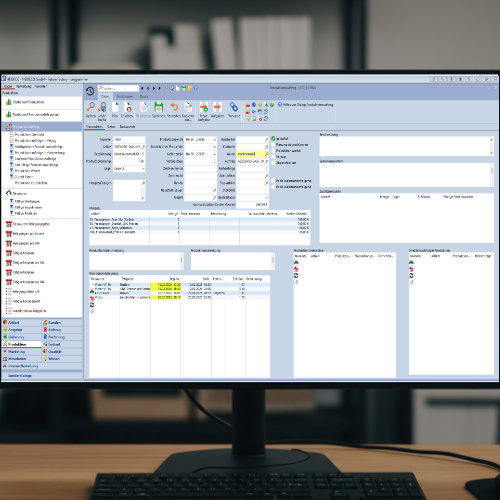Save the record with green Speichern disk
Image resolution: width=500 pixels, height=500 pixels.
tap(159, 107)
